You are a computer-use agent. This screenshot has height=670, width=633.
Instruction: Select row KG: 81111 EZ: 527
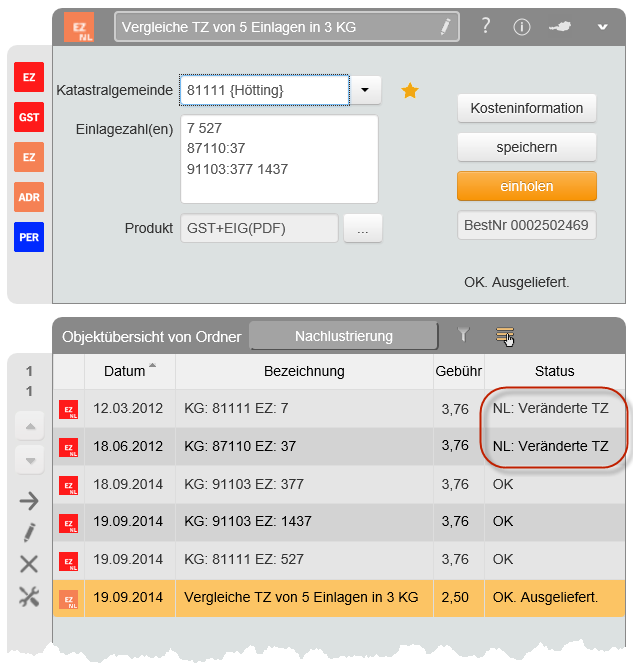pyautogui.click(x=339, y=560)
